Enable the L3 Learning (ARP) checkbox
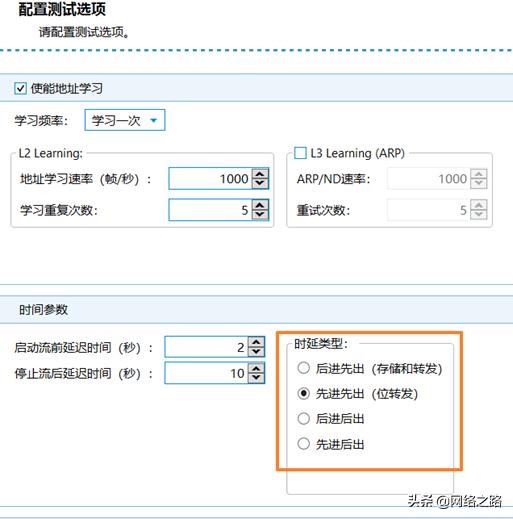The image size is (513, 519). click(300, 153)
